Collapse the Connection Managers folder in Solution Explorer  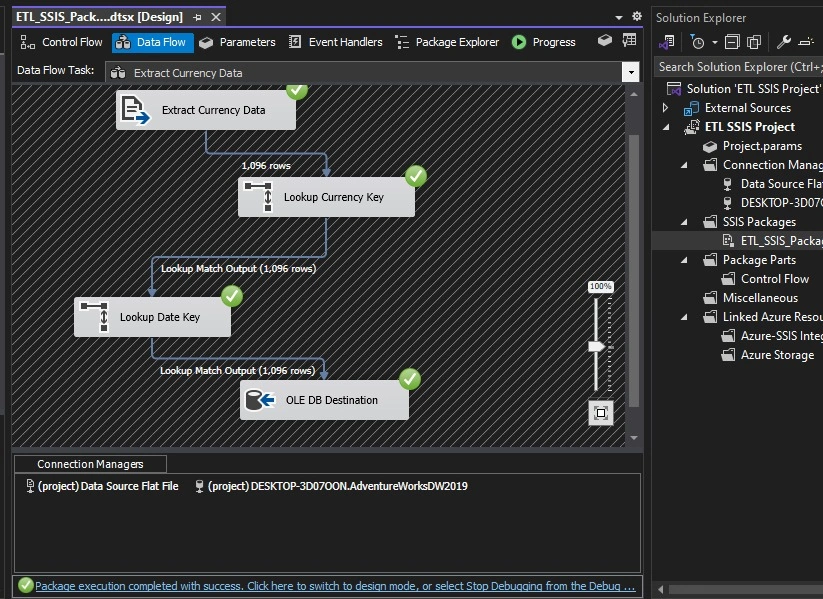click(684, 165)
